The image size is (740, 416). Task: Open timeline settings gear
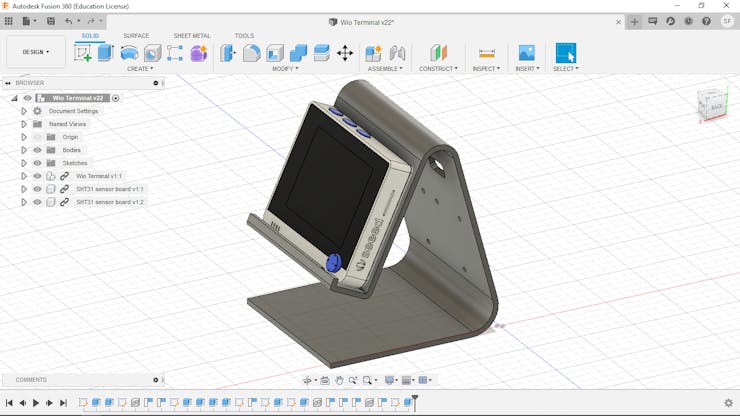728,403
